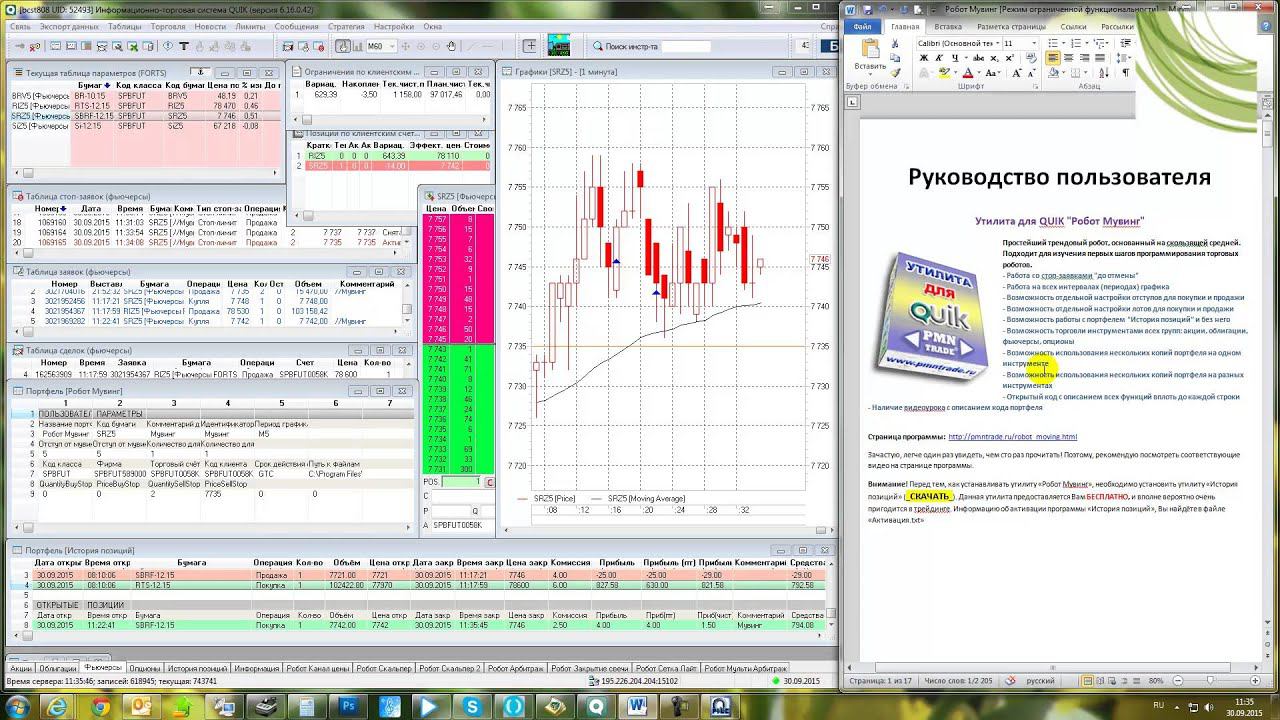Apply red font color in Word

967,73
